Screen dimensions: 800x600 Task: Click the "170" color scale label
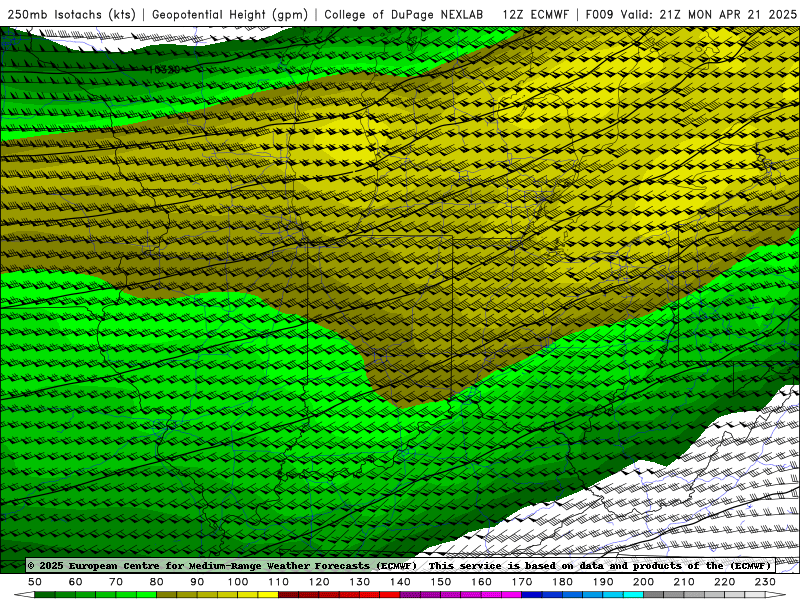pyautogui.click(x=522, y=582)
